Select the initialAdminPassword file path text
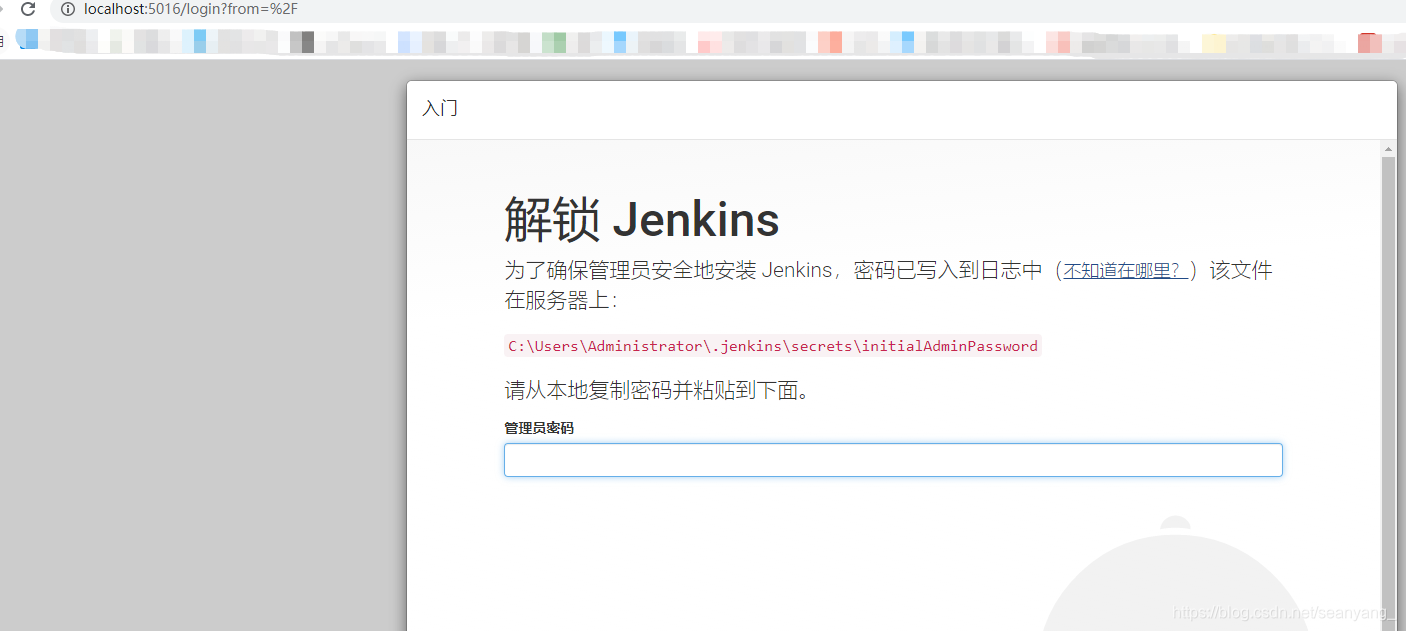 772,345
